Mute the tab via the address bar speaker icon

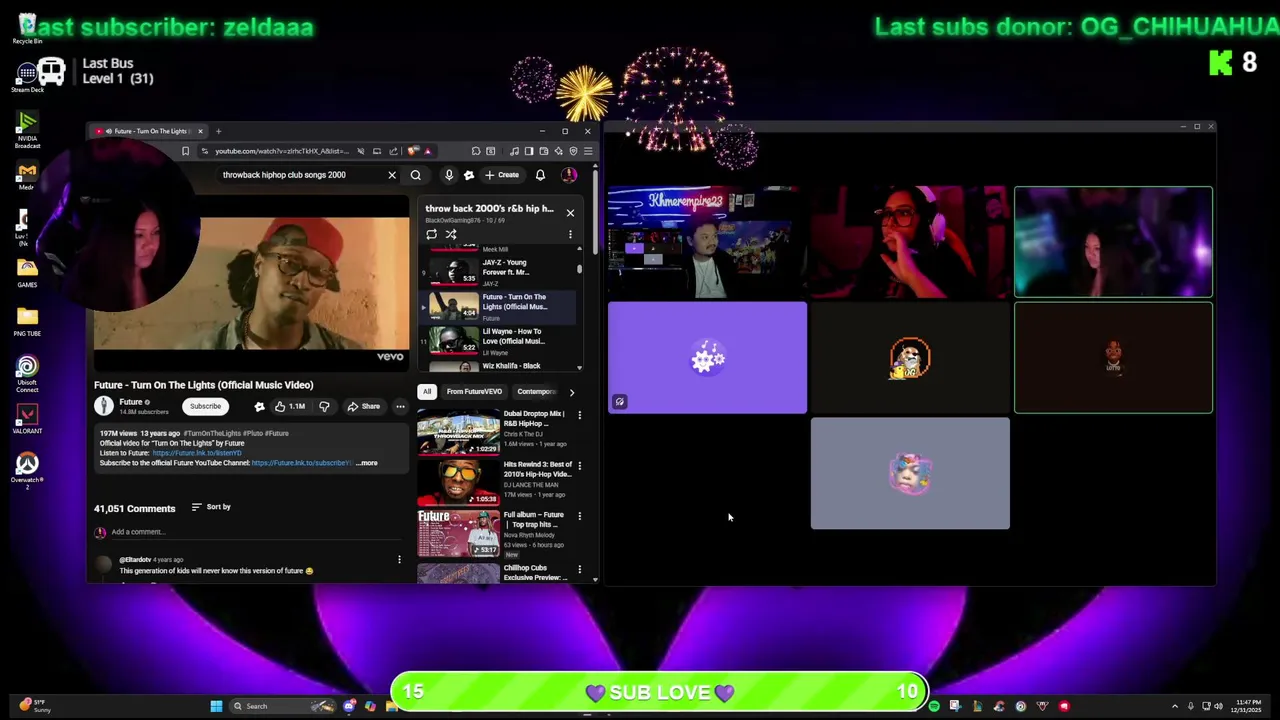[x=360, y=151]
